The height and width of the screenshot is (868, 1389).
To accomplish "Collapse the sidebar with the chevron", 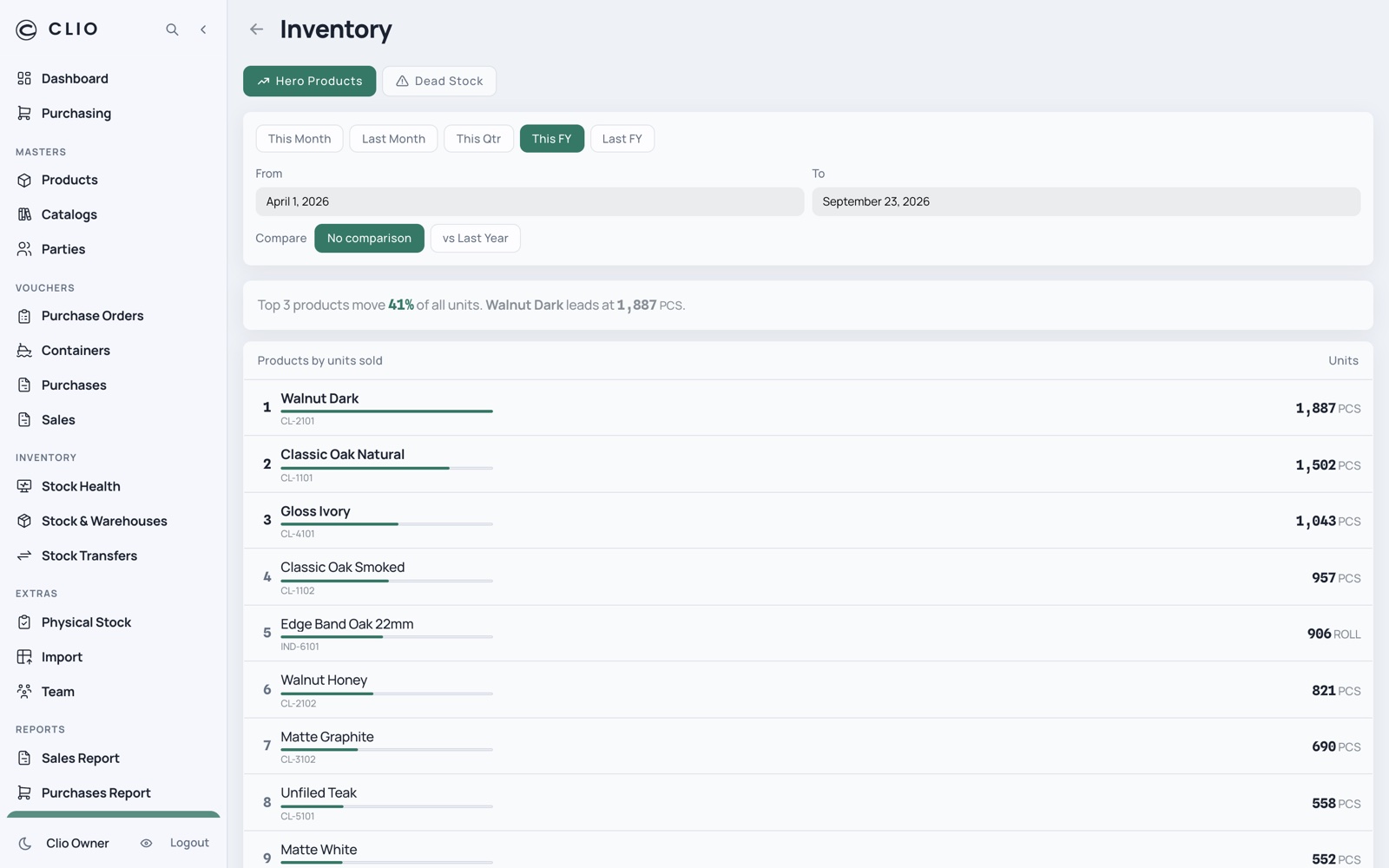I will 203,30.
